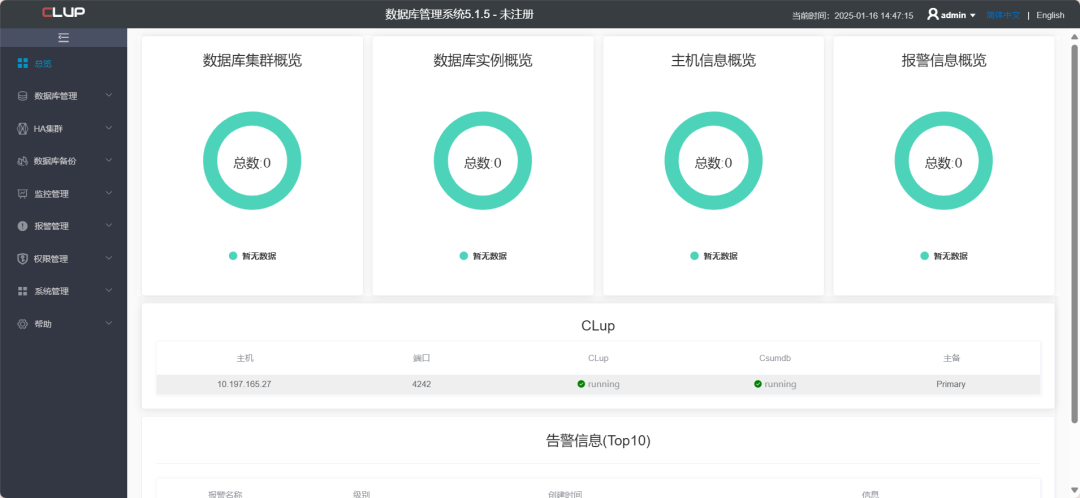Screen dimensions: 1080x498
Task: Open the 数据库备份 menu item
Action: [x=63, y=160]
